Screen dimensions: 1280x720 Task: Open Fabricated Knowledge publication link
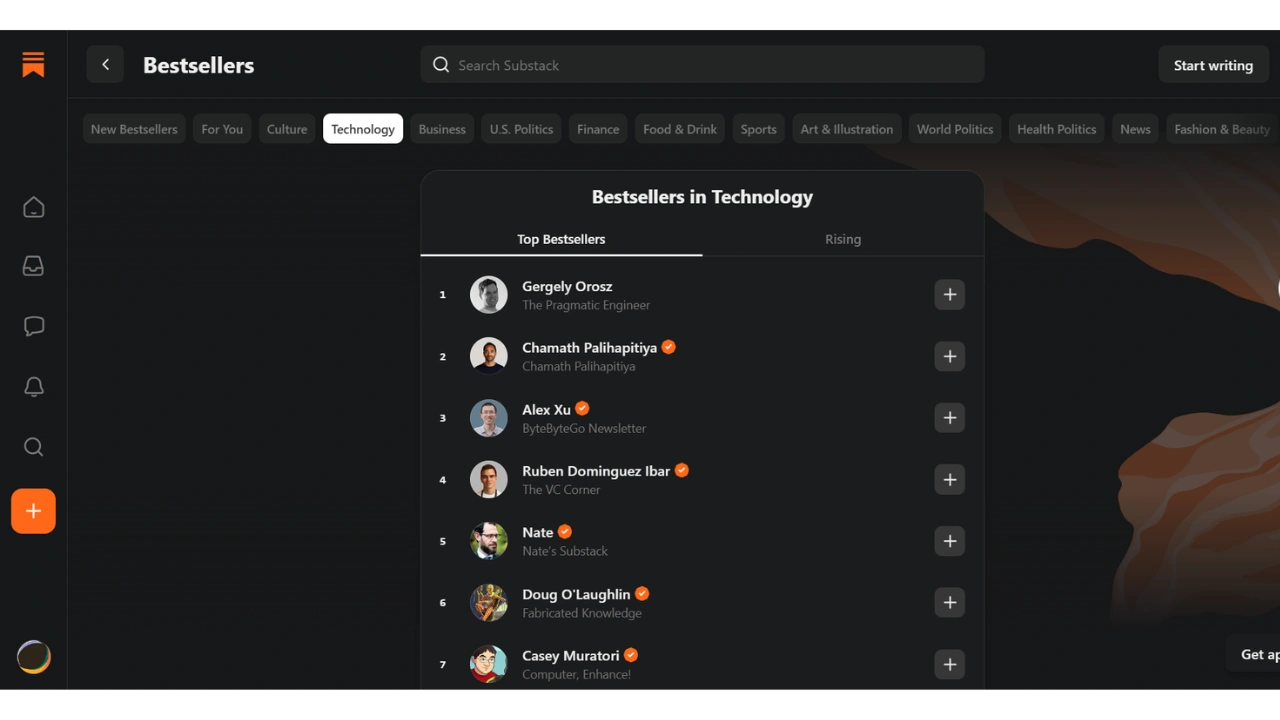point(582,613)
